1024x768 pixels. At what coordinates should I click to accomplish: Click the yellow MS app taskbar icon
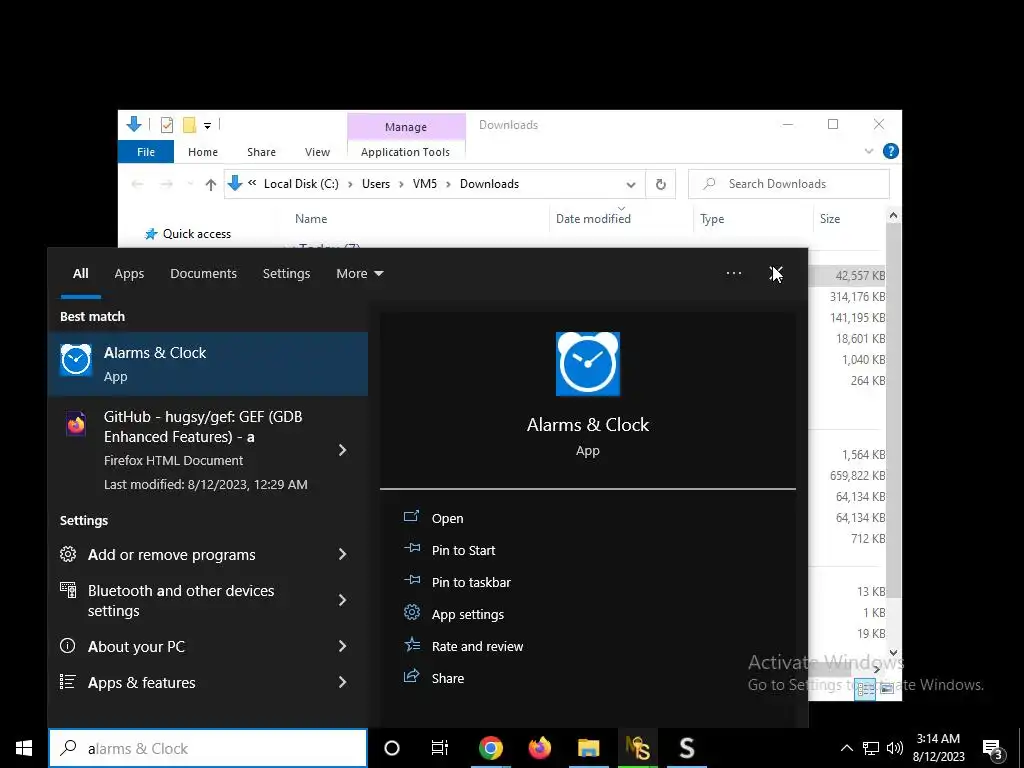click(x=637, y=748)
